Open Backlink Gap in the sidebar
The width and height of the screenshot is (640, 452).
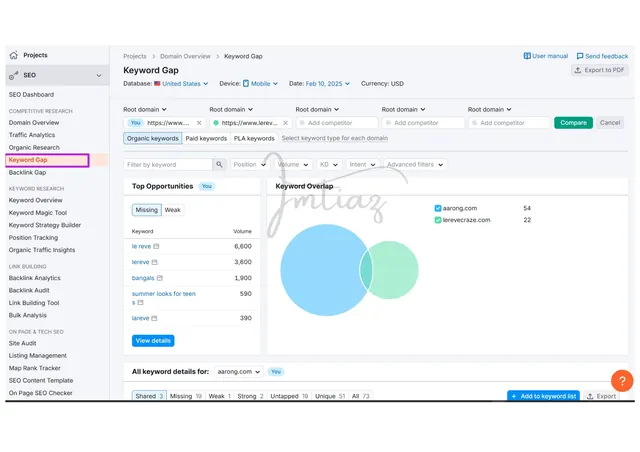(27, 173)
